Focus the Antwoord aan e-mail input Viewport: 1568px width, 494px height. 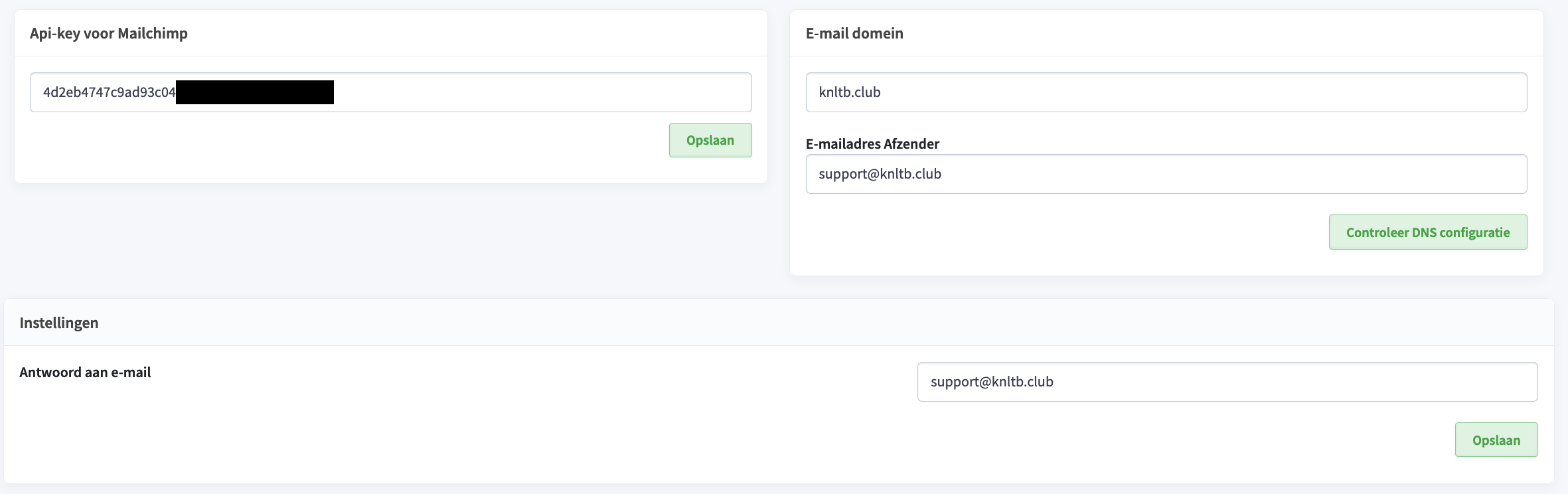pos(1227,382)
